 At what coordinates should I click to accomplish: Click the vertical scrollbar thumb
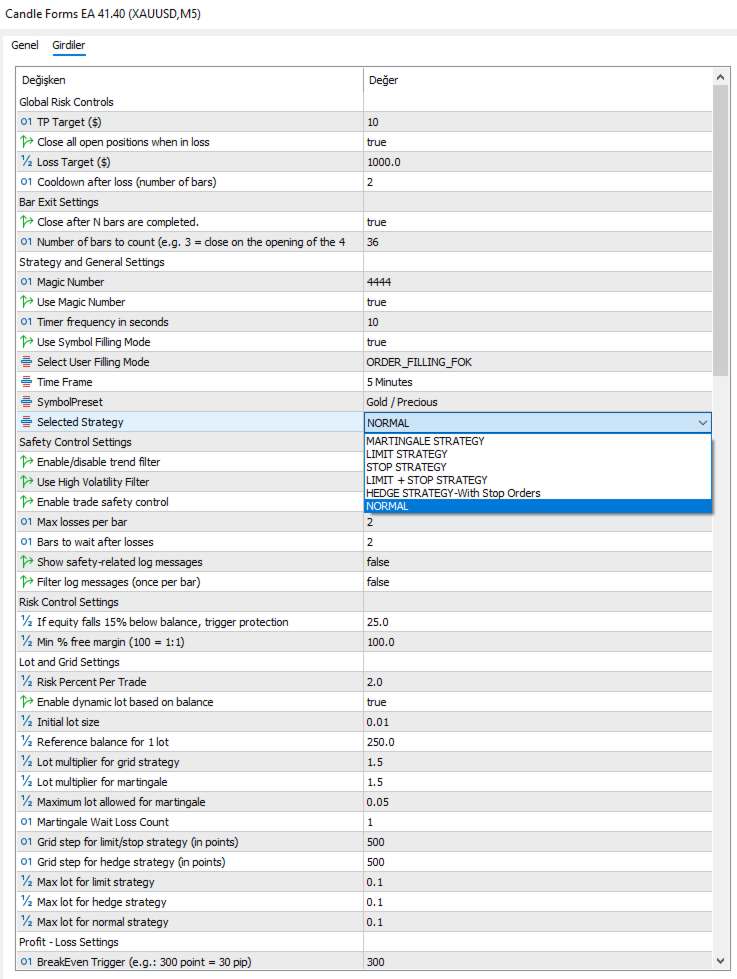pyautogui.click(x=720, y=230)
